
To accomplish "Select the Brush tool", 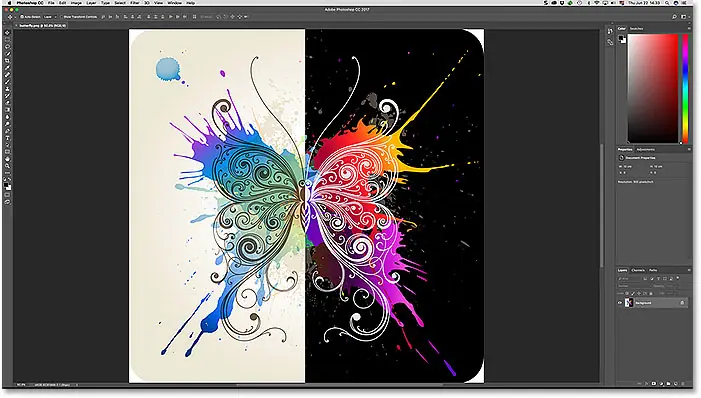I will 7,82.
